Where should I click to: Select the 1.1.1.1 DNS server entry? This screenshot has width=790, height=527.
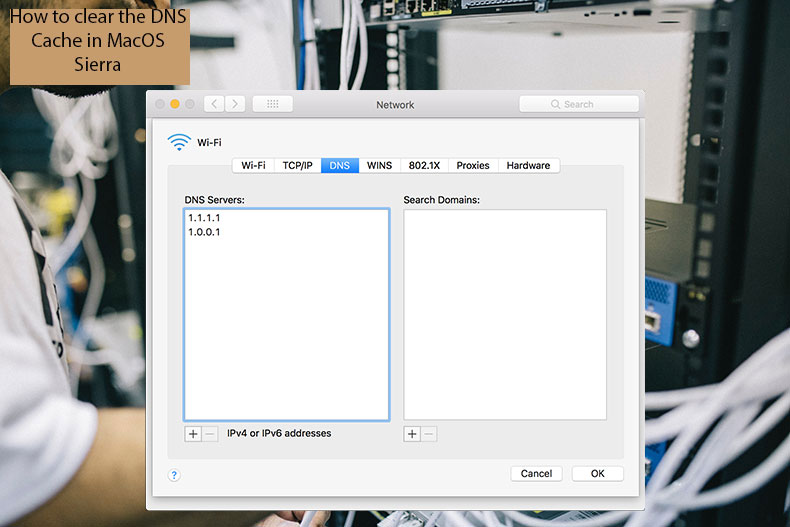(204, 217)
